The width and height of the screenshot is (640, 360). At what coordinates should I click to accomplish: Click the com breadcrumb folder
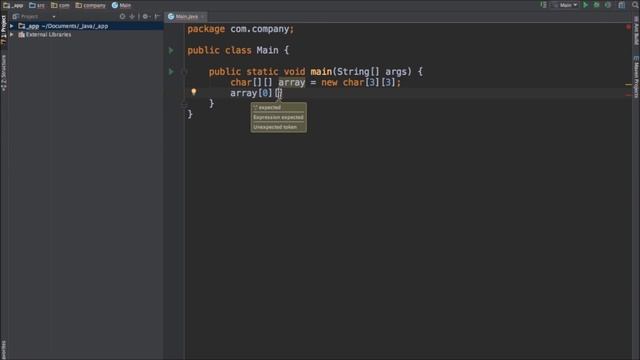(x=60, y=5)
